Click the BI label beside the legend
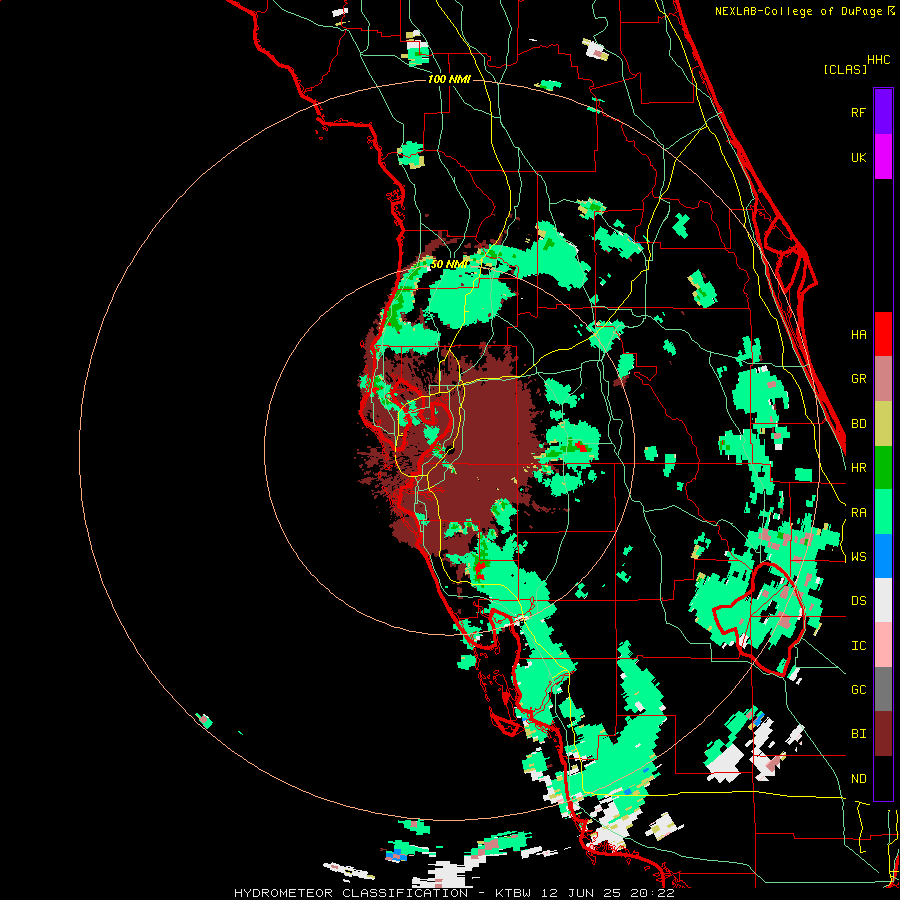900x900 pixels. click(858, 734)
